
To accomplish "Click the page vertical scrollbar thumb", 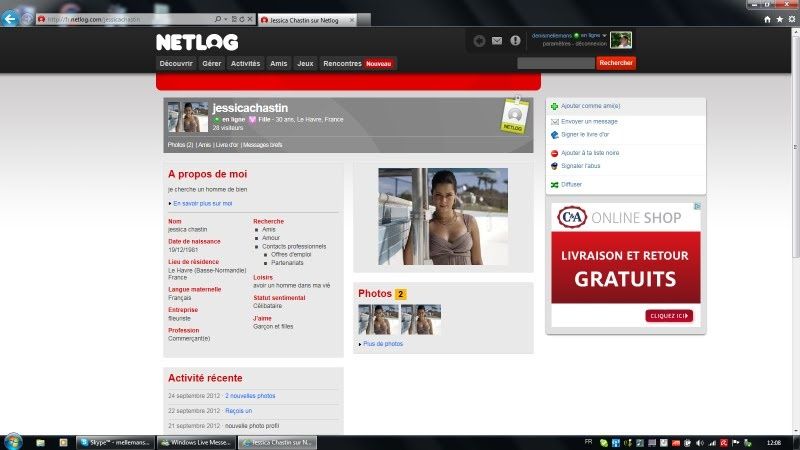I will (795, 148).
